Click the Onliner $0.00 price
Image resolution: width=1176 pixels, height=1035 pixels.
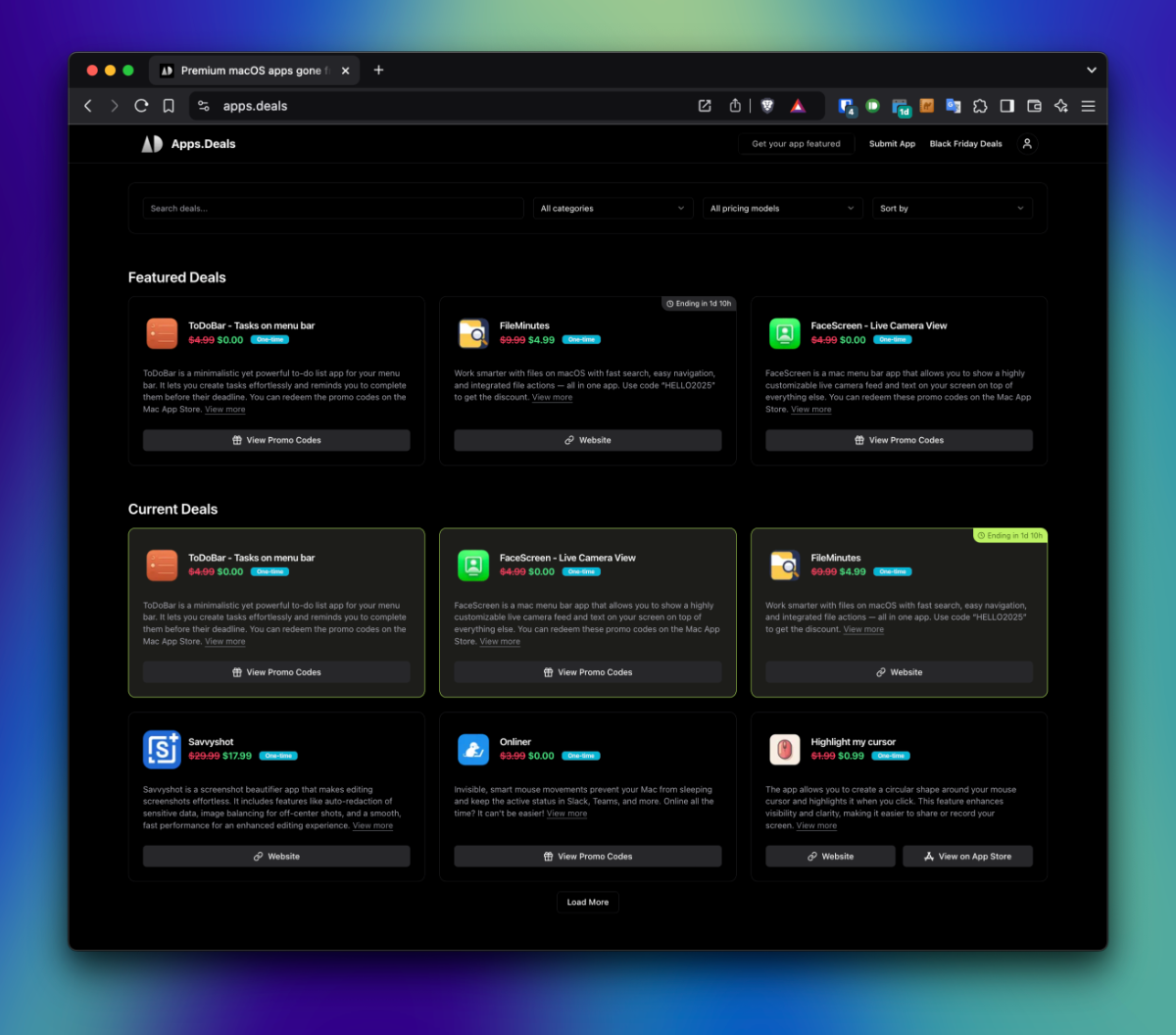(541, 756)
